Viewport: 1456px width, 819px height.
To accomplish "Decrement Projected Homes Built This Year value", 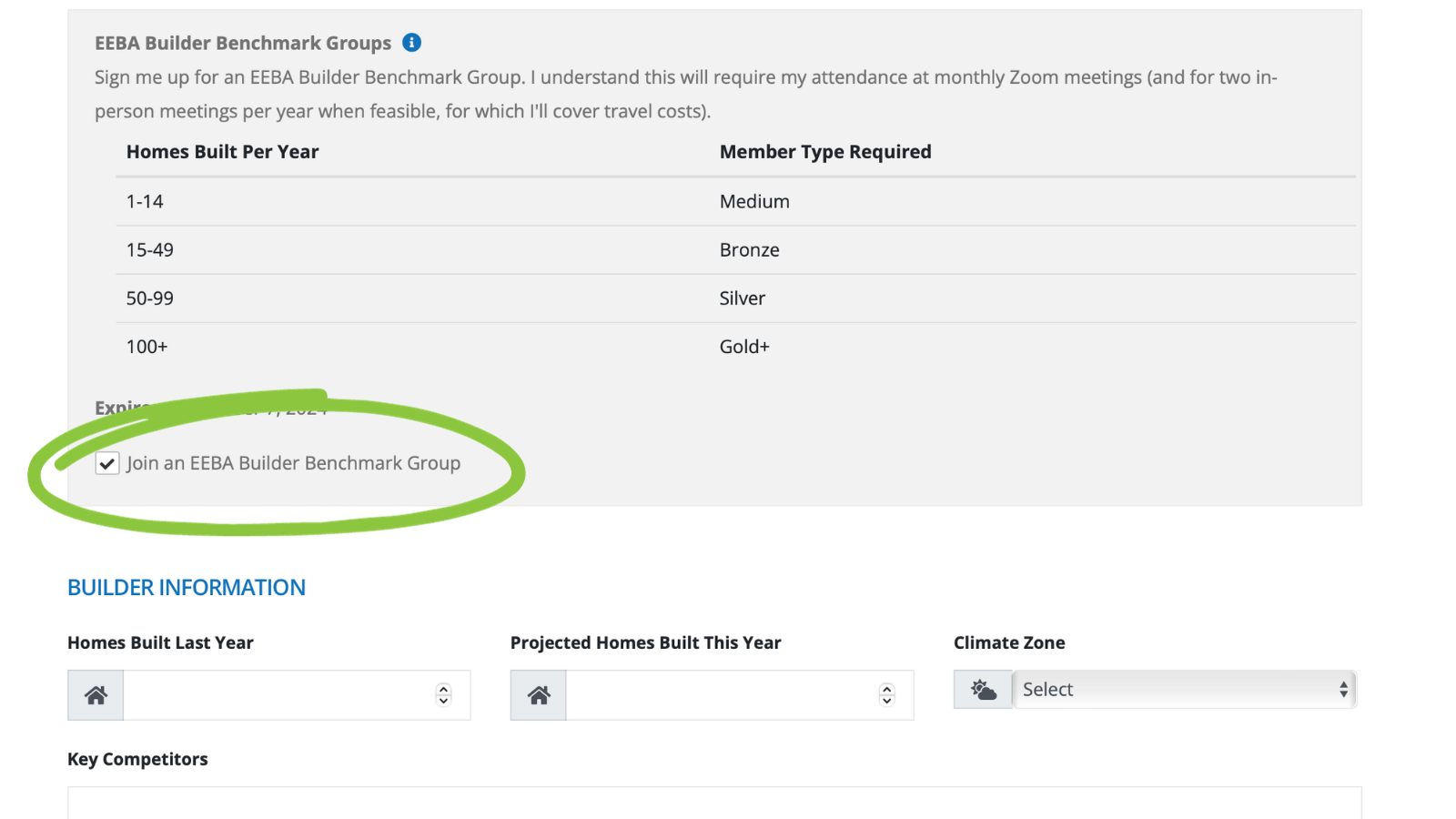I will (x=887, y=702).
